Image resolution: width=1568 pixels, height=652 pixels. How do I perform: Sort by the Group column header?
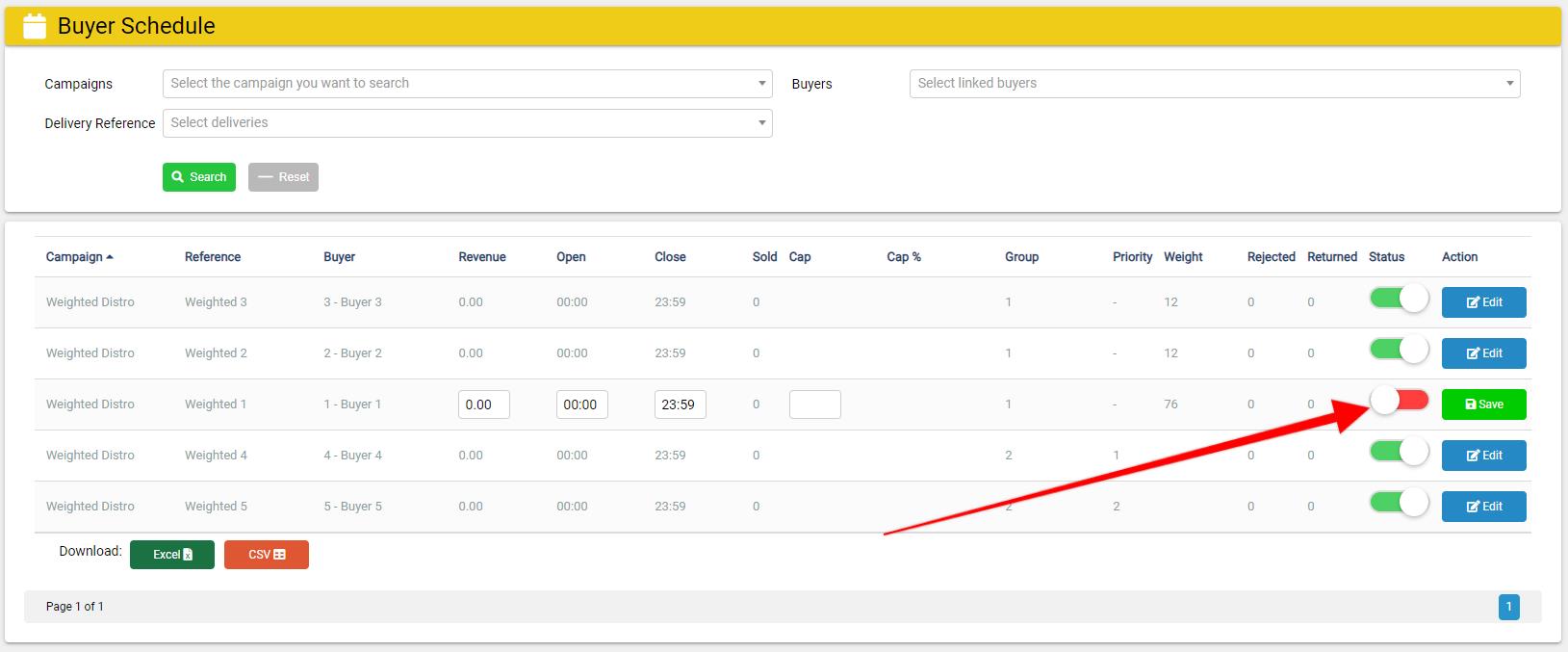(x=1021, y=257)
